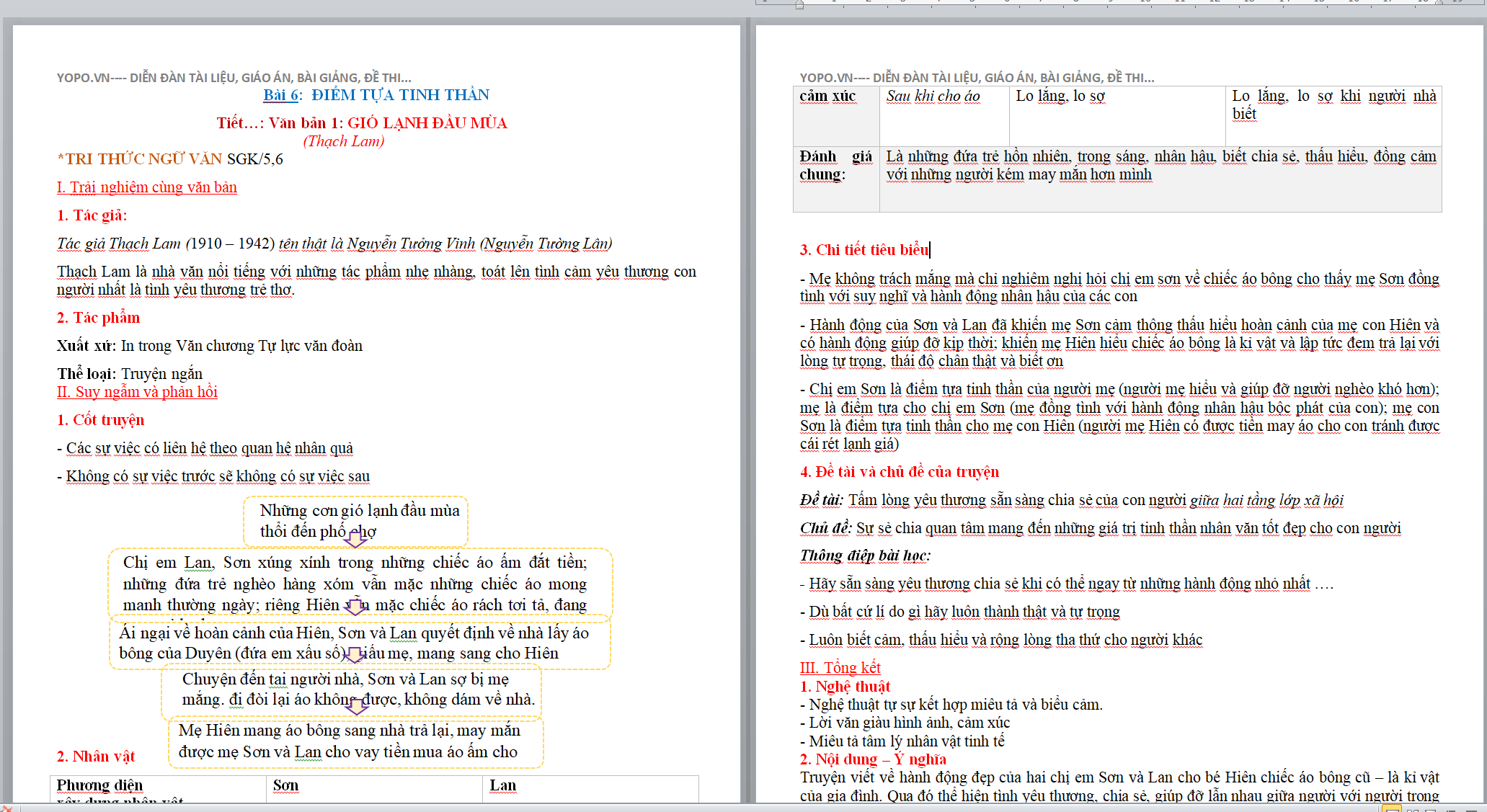
Task: Click the 'Sơn' table header cell
Action: (x=374, y=790)
